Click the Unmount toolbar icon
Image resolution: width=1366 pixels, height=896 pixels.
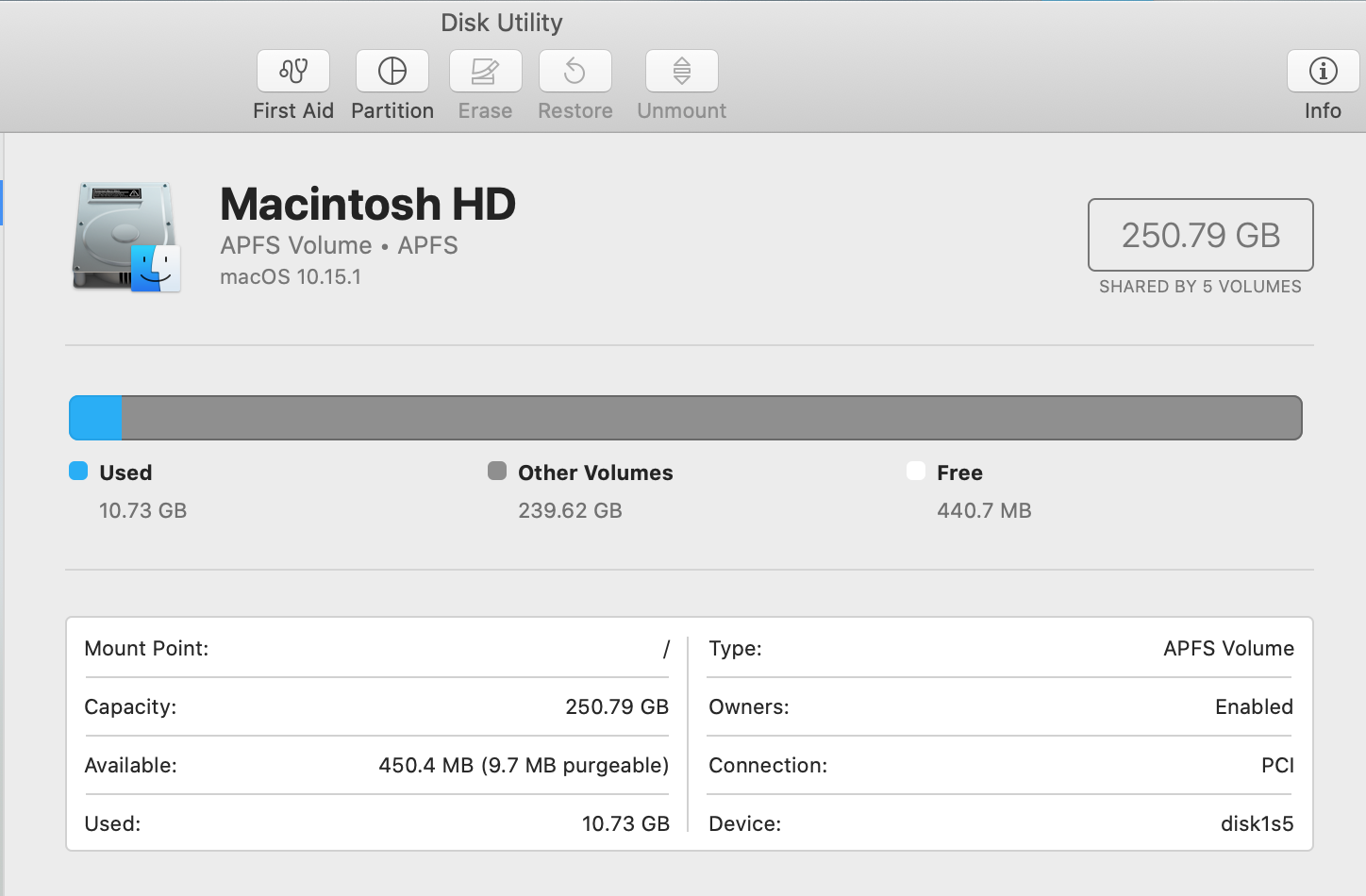coord(682,71)
